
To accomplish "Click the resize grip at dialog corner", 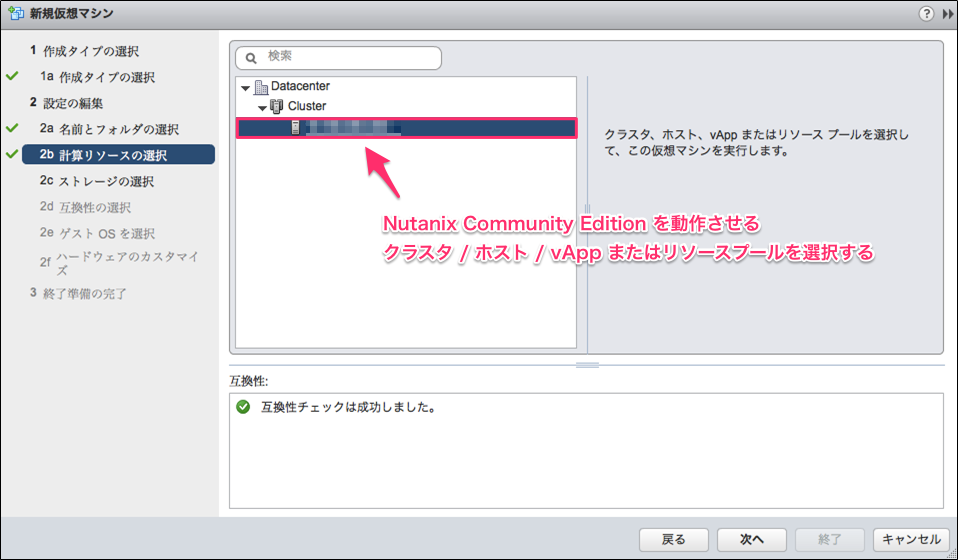I will click(952, 554).
